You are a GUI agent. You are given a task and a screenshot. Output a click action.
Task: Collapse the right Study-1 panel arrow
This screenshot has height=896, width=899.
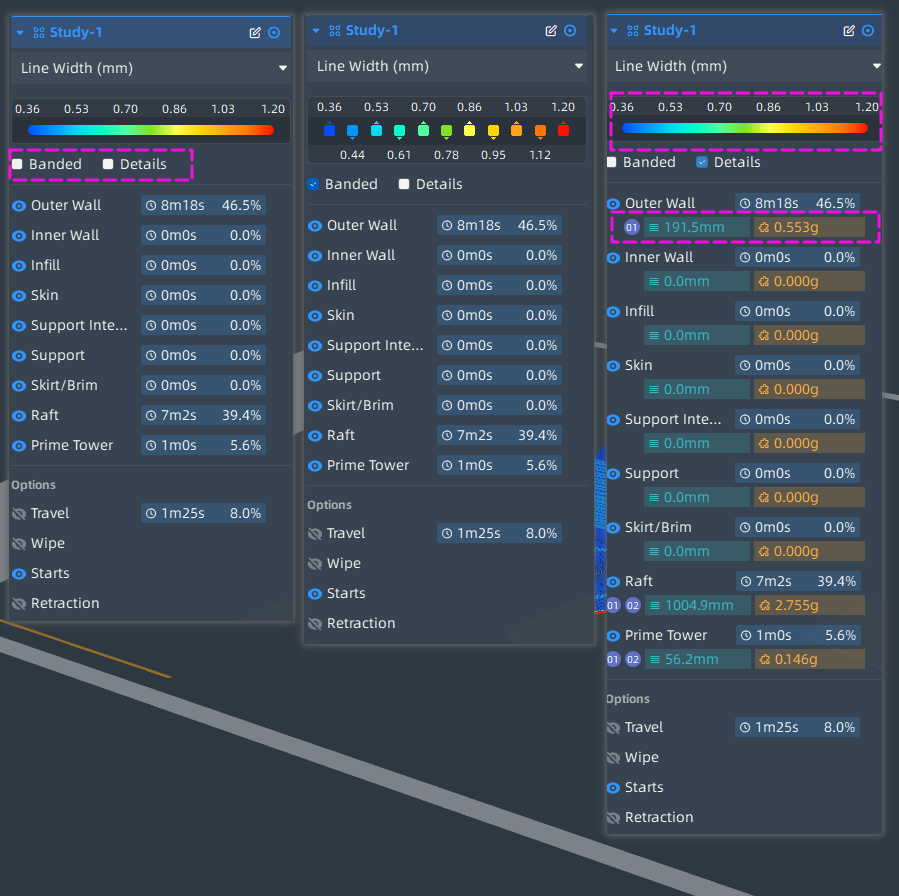[614, 31]
